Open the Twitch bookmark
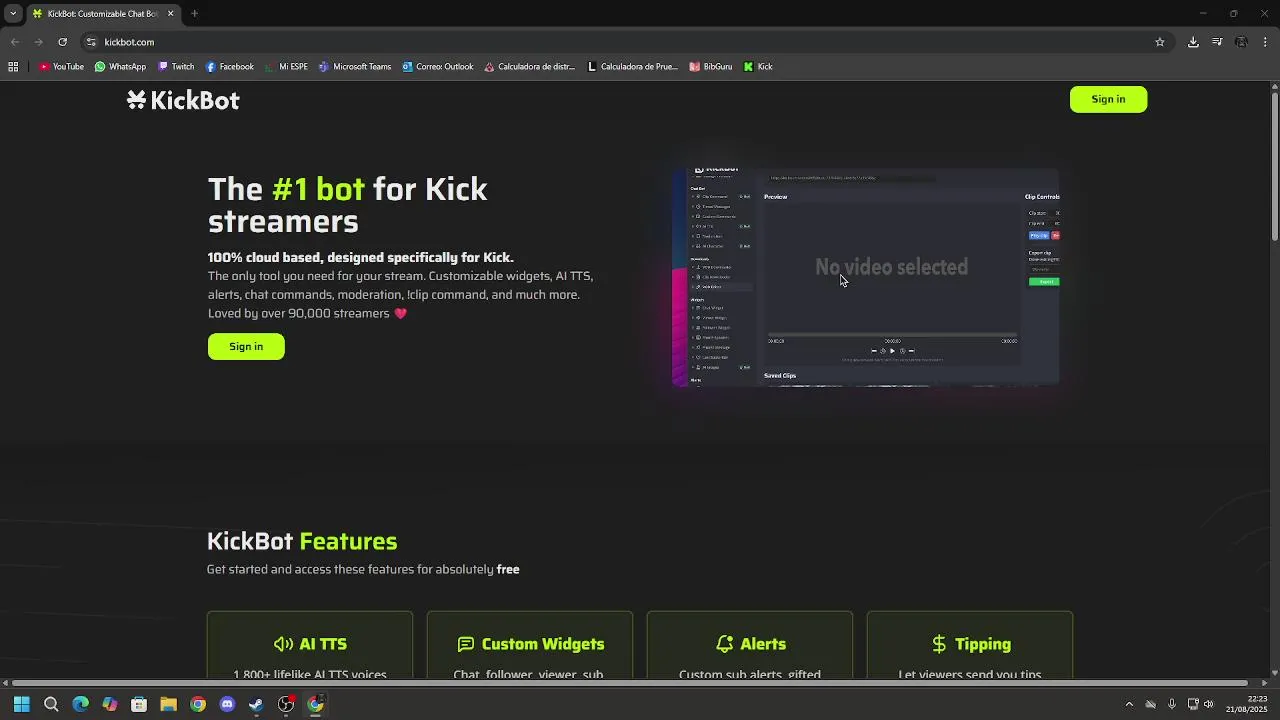 pos(176,67)
